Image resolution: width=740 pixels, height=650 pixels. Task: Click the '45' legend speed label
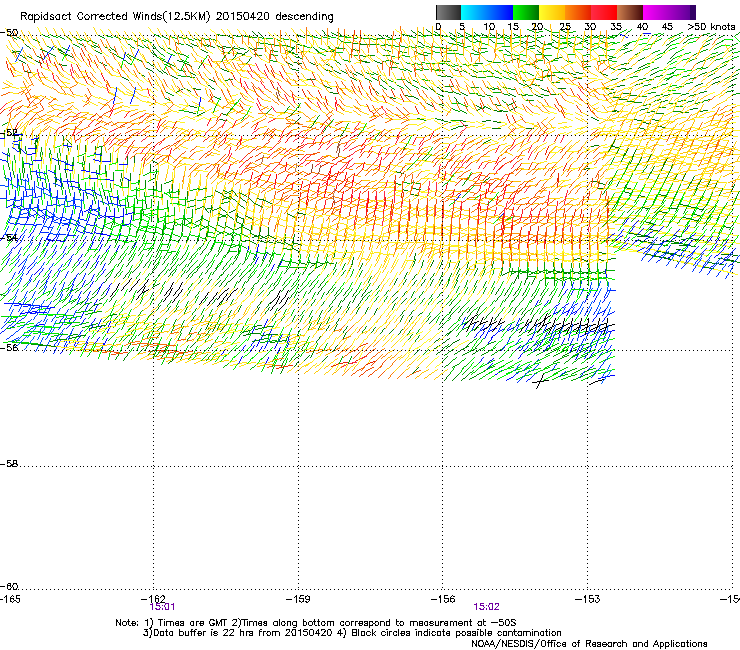click(667, 27)
